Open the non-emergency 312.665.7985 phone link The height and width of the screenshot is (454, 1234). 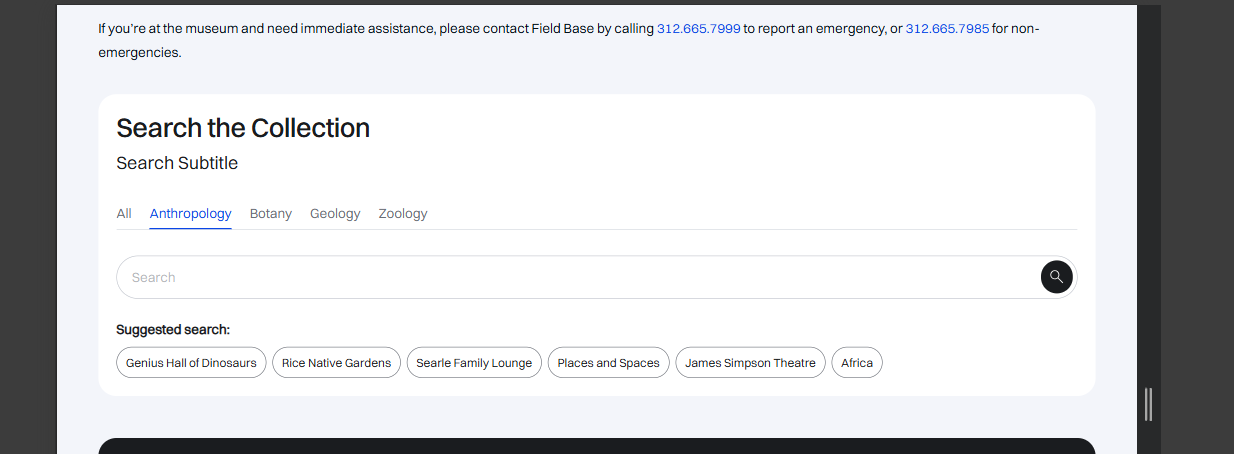947,29
